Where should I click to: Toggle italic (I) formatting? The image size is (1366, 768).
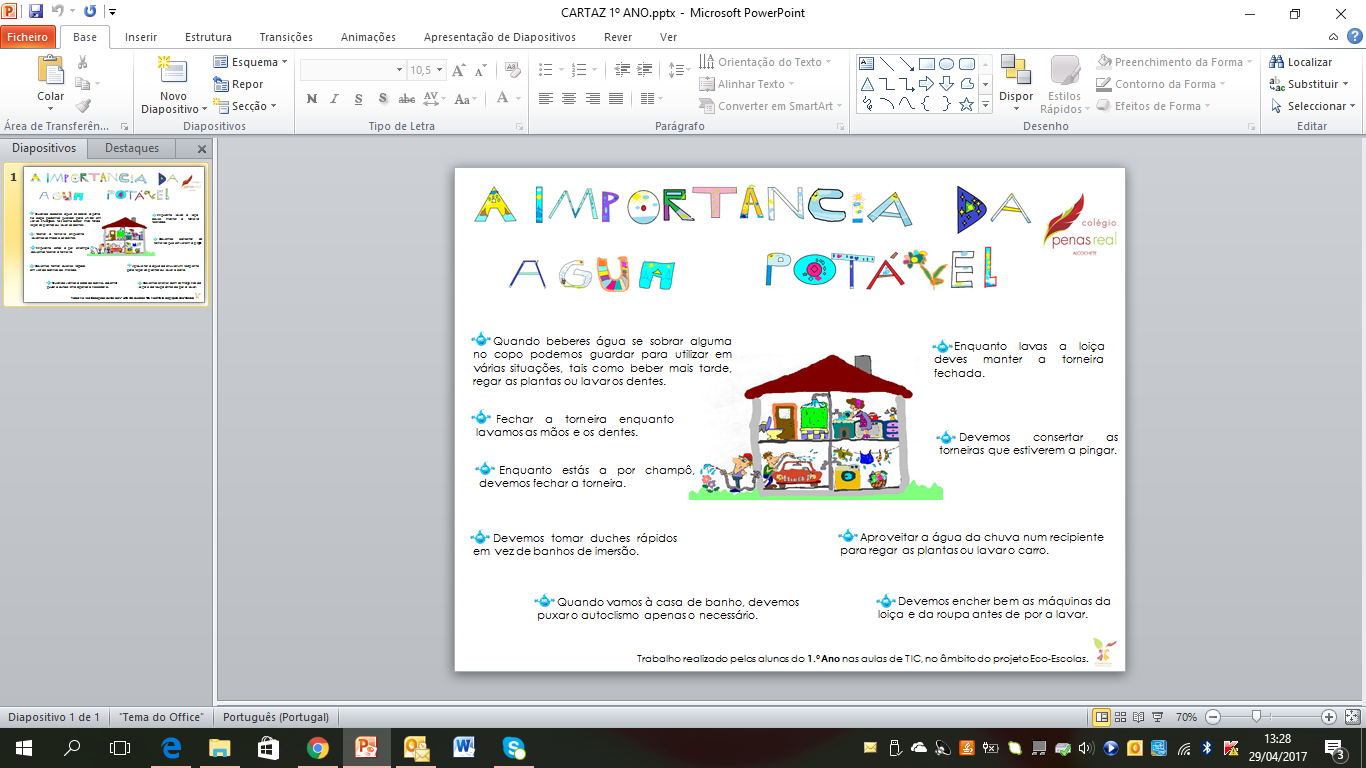pyautogui.click(x=334, y=99)
